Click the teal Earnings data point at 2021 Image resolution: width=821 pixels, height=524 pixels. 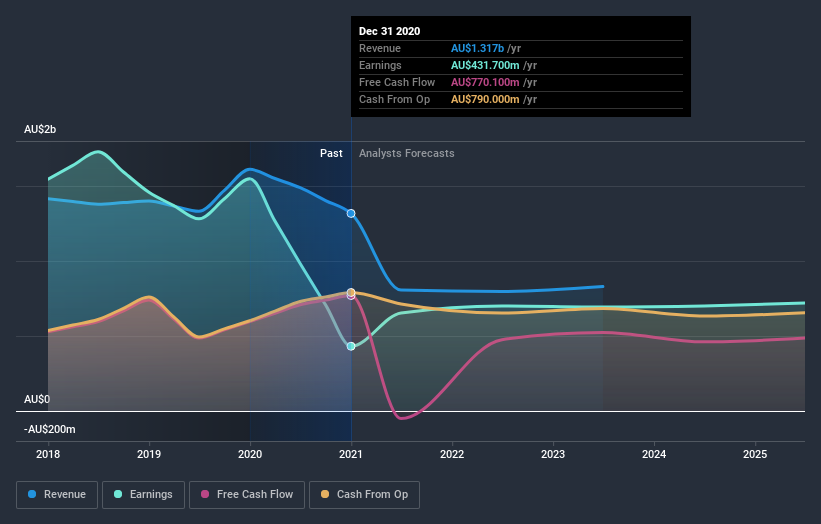click(x=351, y=346)
